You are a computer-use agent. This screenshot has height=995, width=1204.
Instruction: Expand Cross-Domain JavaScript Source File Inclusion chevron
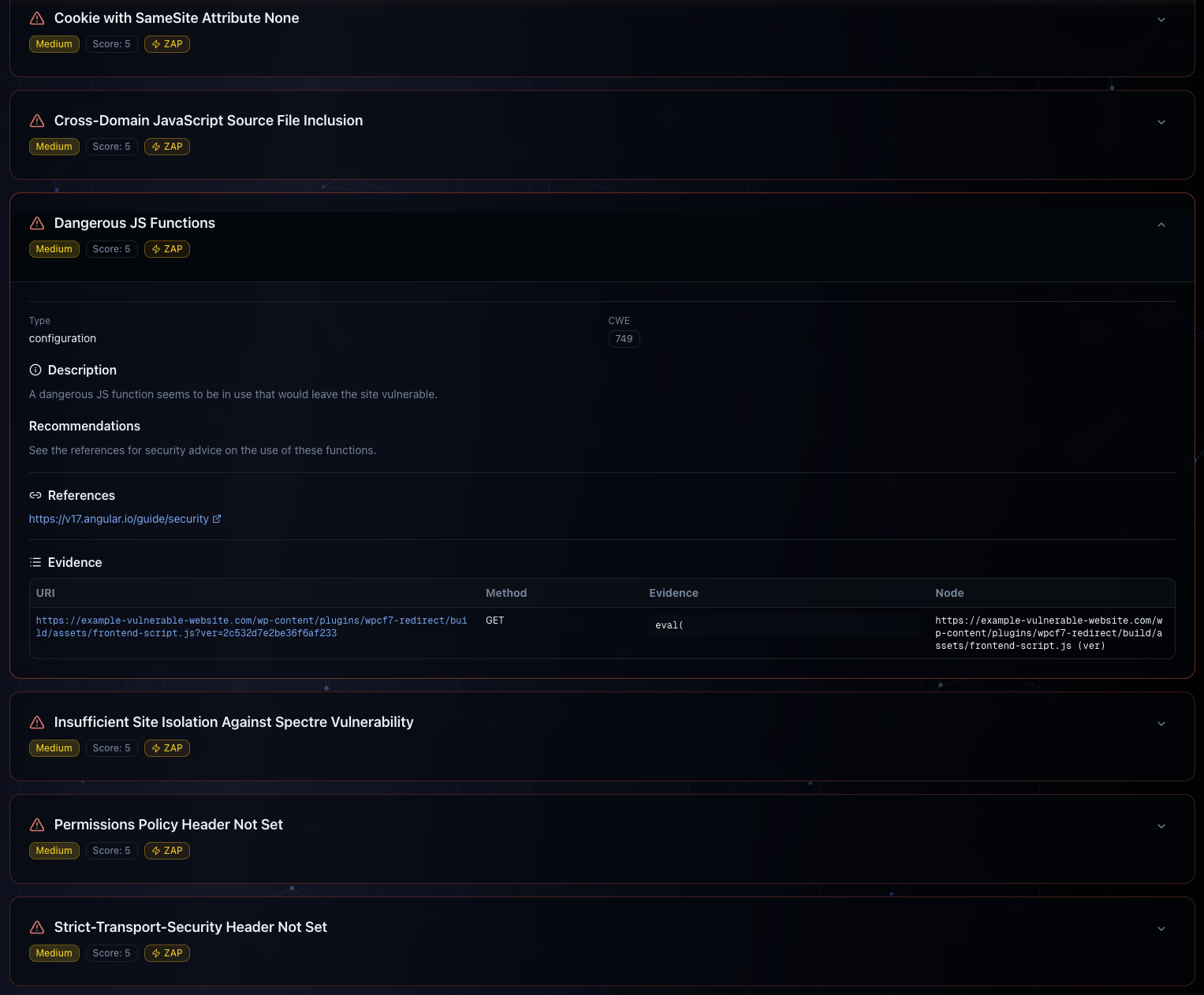[x=1161, y=121]
